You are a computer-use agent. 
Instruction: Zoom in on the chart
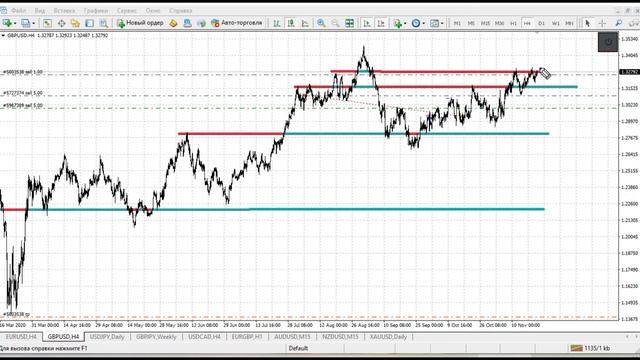point(321,23)
